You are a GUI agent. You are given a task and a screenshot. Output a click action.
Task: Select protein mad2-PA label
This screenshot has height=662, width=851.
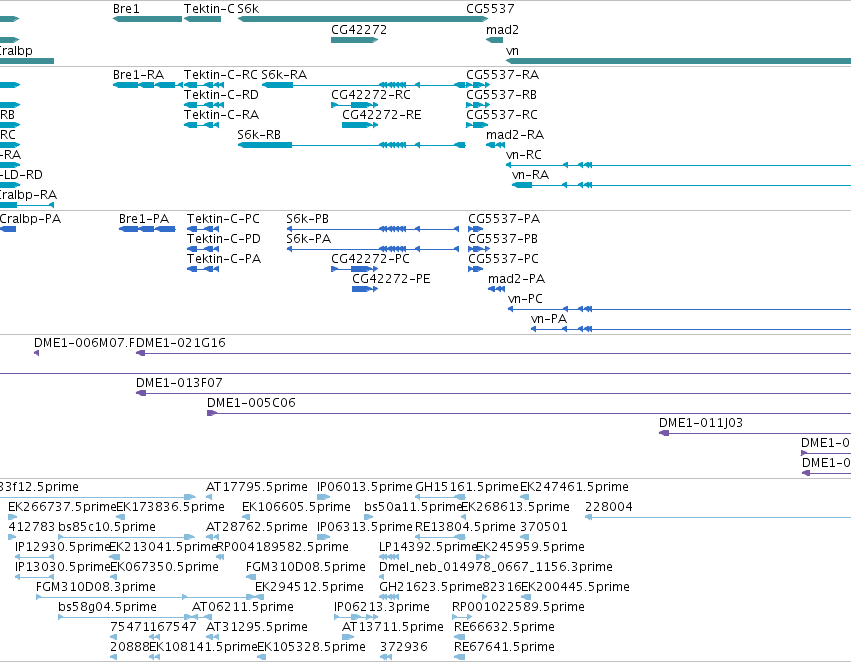pyautogui.click(x=516, y=279)
